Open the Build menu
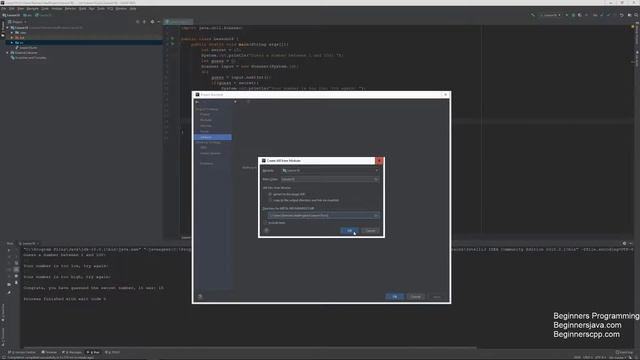 82,9
